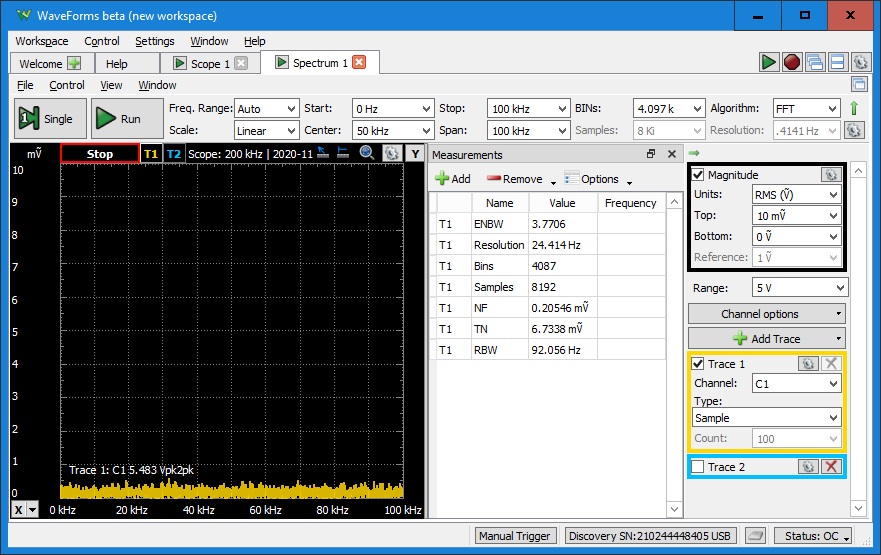This screenshot has height=555, width=881.
Task: Open the Trace 1 Type dropdown
Action: (x=767, y=418)
